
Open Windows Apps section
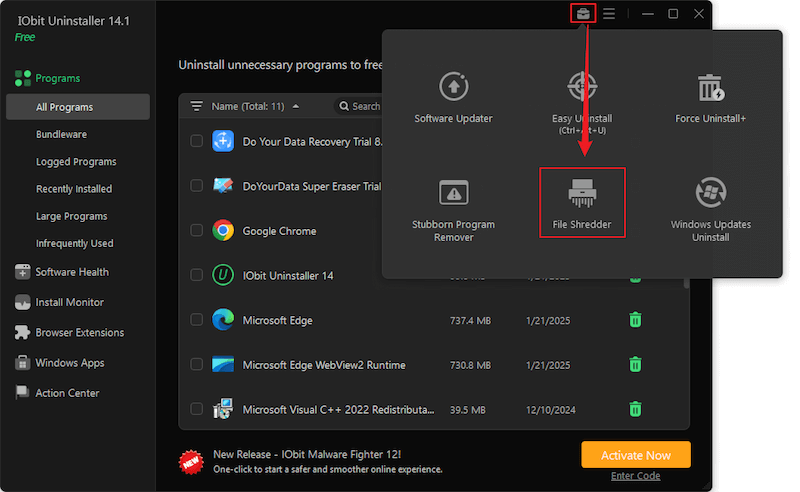click(60, 363)
